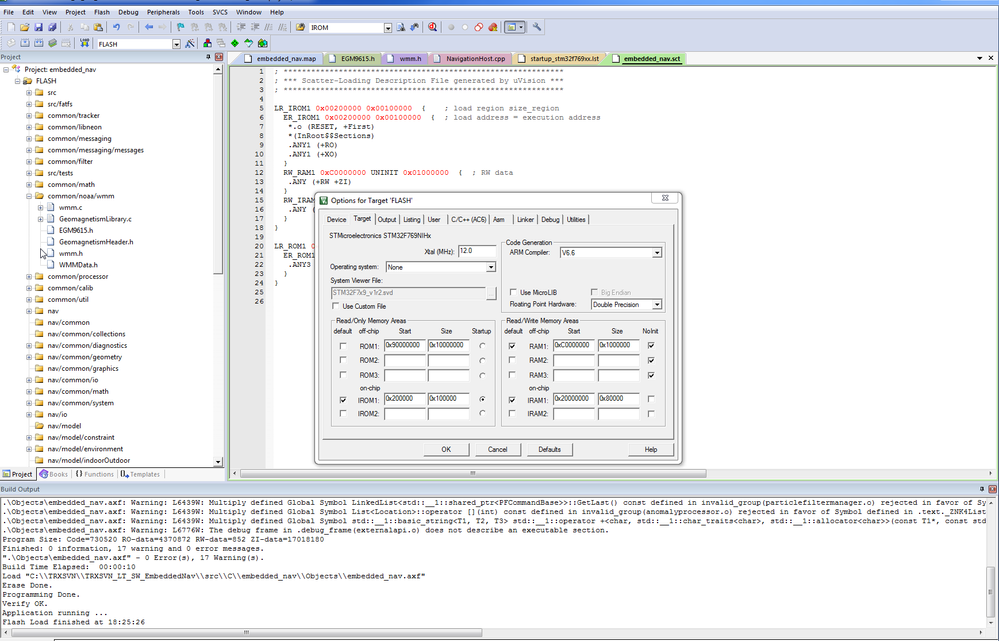Open Configuration wrench icon
The width and height of the screenshot is (999, 641).
click(x=537, y=27)
